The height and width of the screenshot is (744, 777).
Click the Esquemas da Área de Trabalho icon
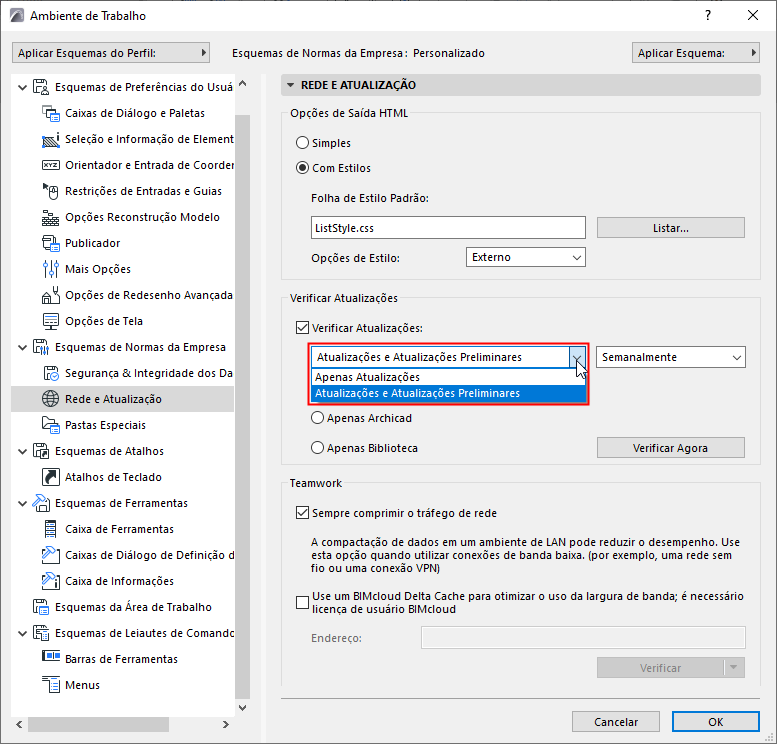coord(41,607)
